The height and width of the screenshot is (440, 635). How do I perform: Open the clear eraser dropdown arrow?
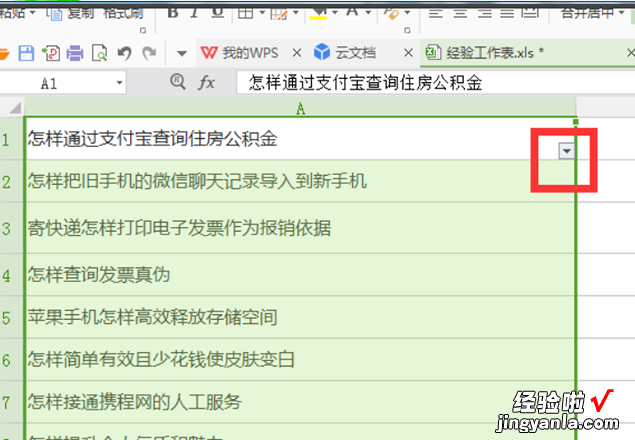pos(407,13)
